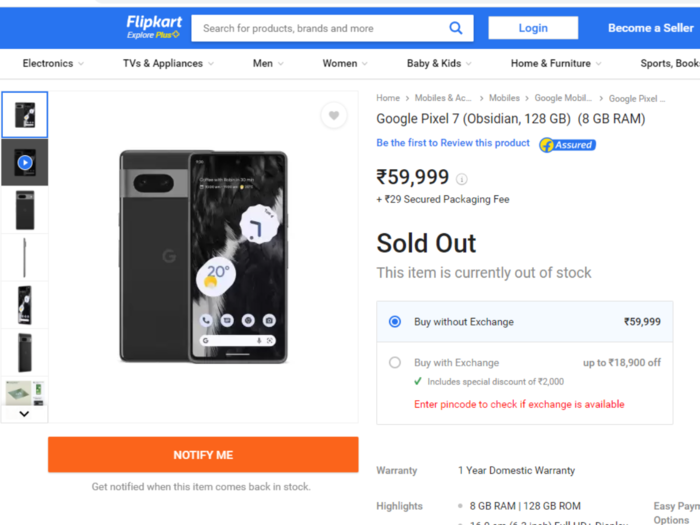Open the Women category menu
The image size is (700, 525).
coord(345,63)
